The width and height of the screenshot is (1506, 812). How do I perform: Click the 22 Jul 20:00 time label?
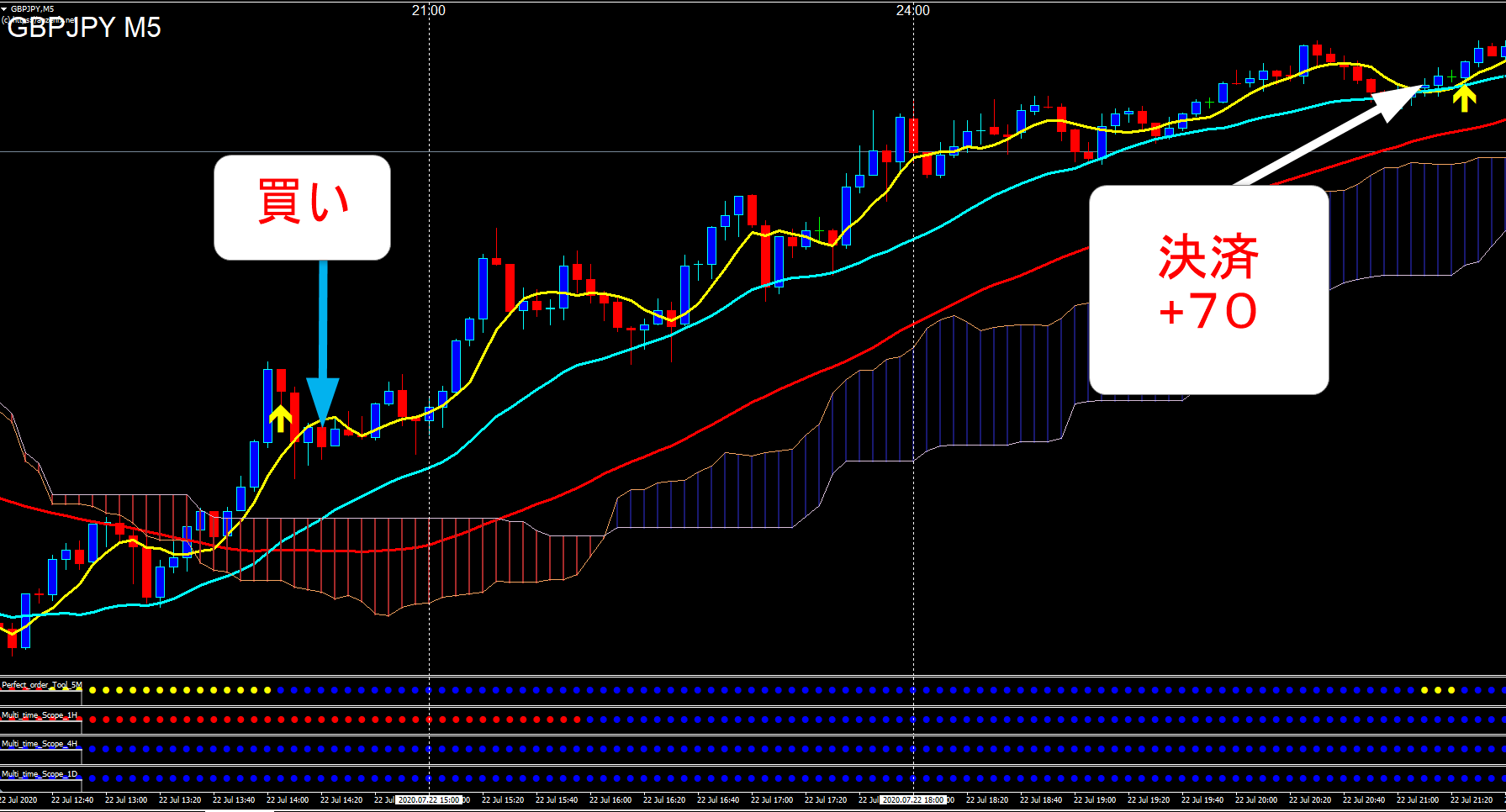(1256, 800)
